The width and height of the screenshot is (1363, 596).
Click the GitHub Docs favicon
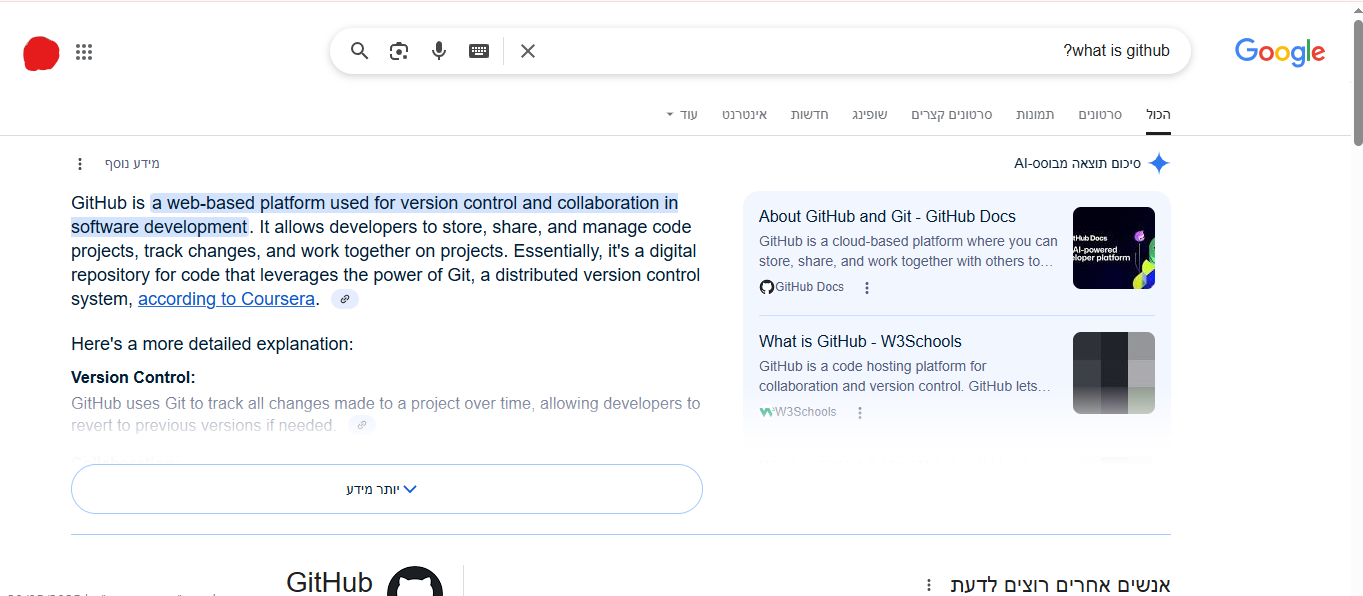(x=767, y=287)
